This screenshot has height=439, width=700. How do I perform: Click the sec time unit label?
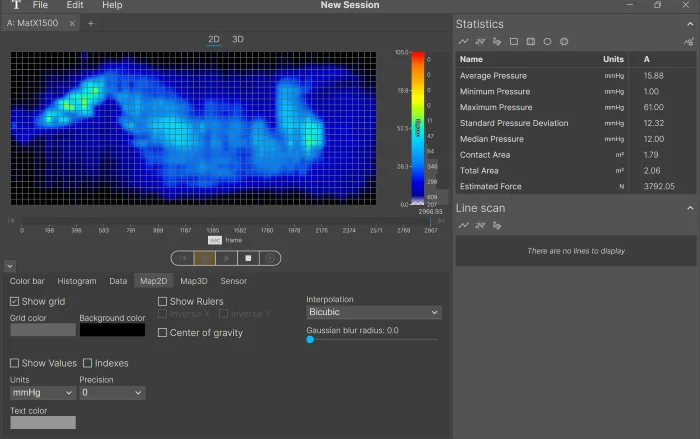(214, 240)
